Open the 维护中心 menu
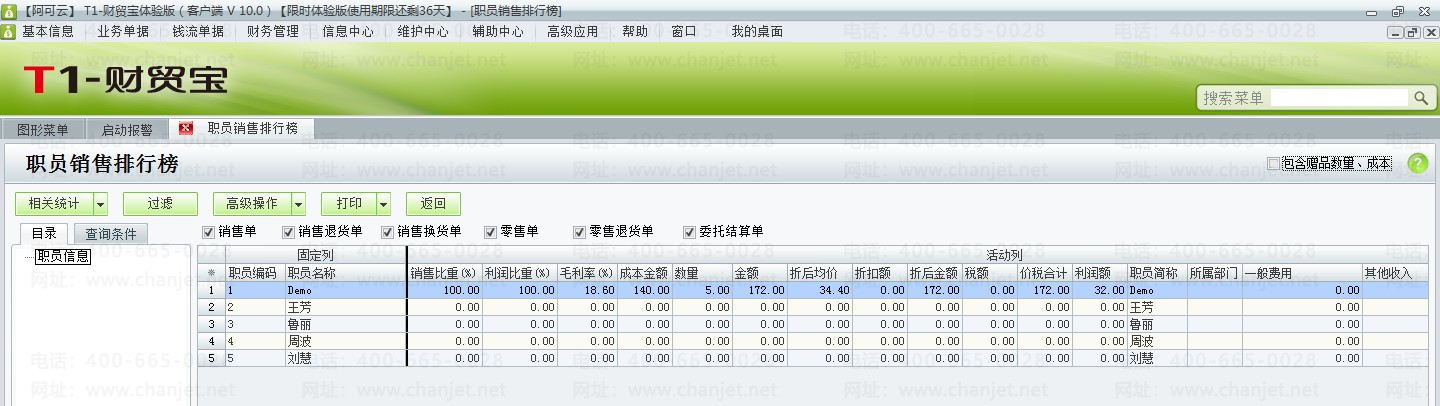 (x=423, y=32)
